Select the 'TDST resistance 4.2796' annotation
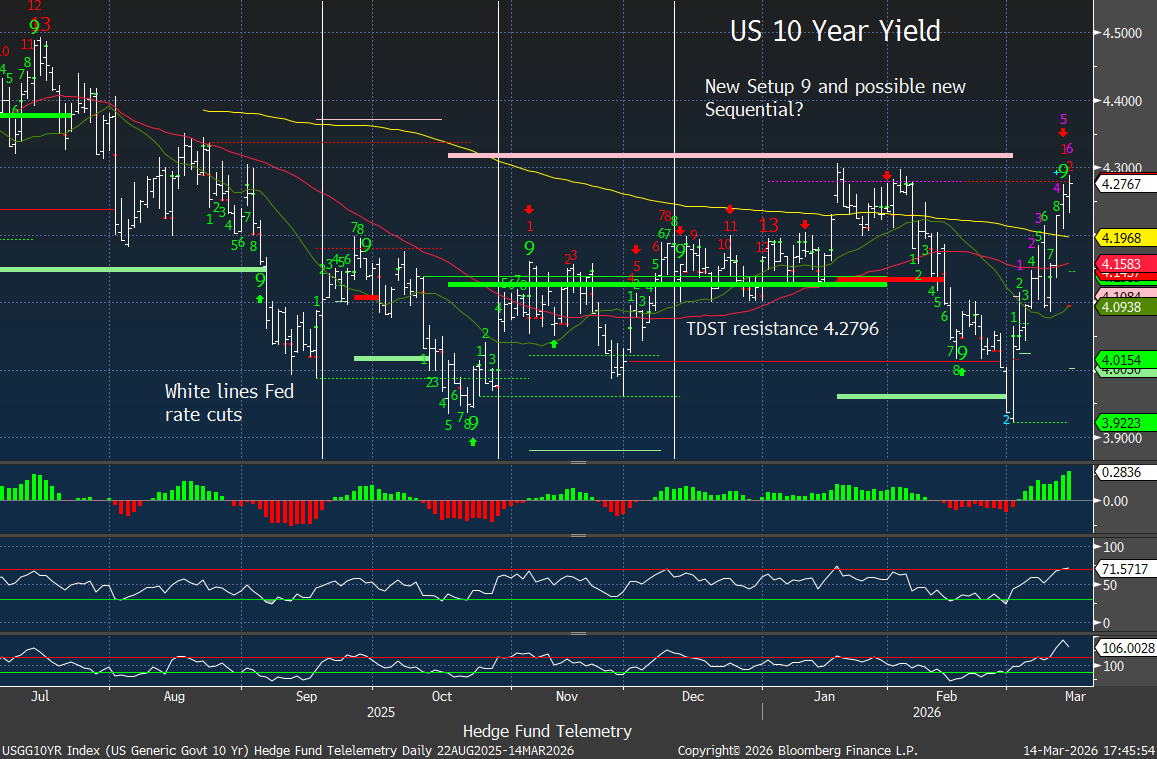Image resolution: width=1157 pixels, height=759 pixels. (782, 328)
